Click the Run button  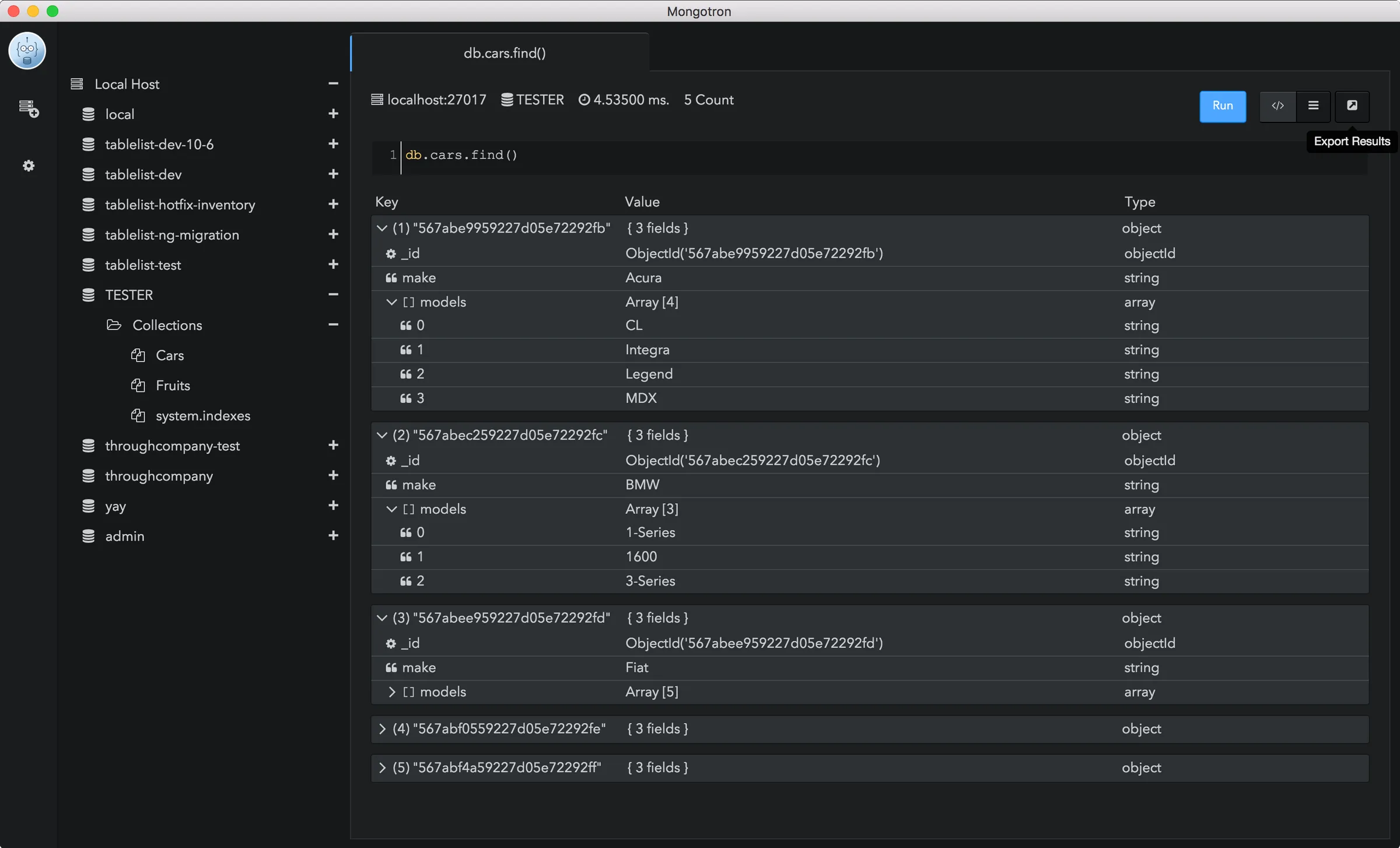(x=1222, y=106)
